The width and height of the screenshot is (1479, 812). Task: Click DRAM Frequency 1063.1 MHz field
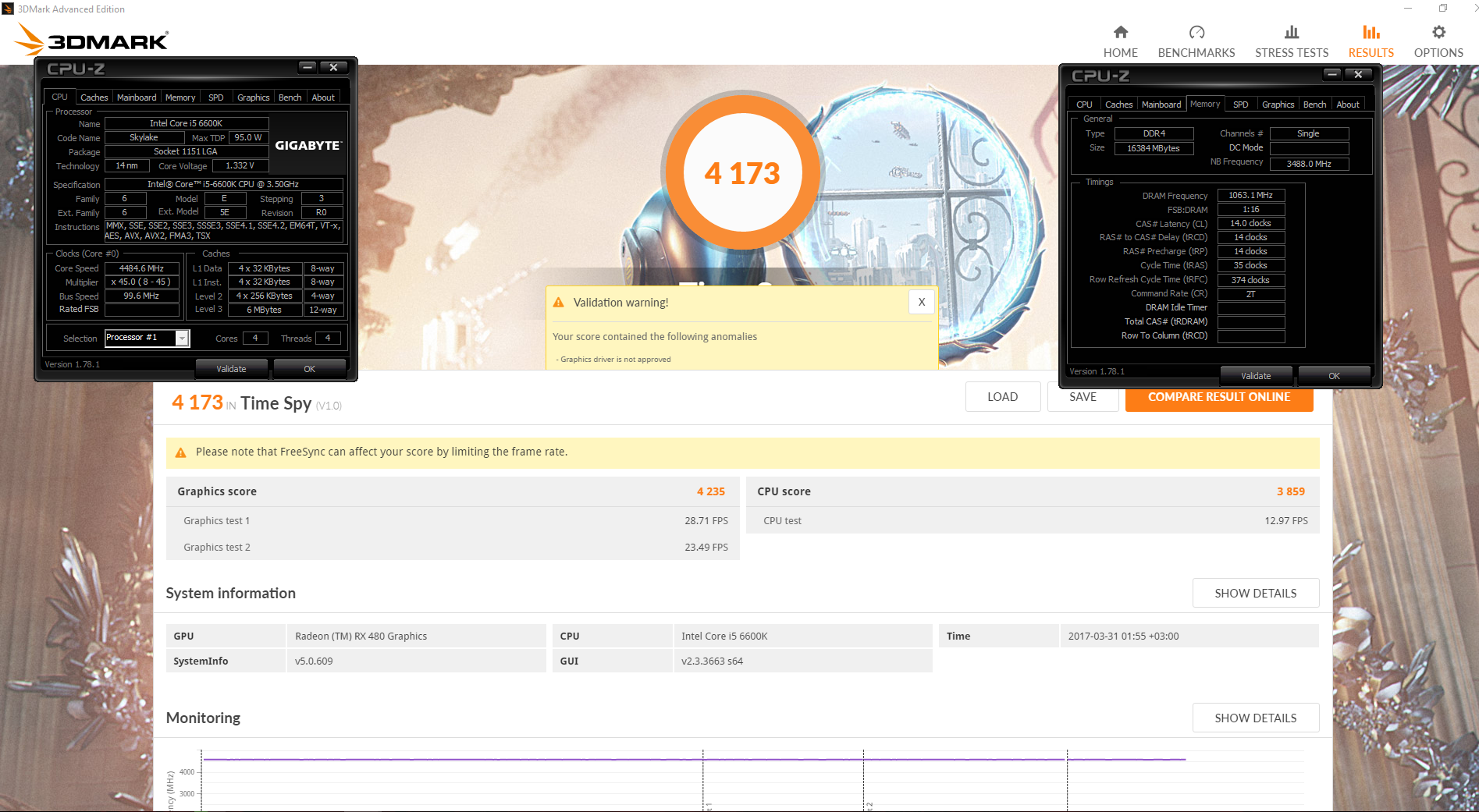coord(1250,195)
